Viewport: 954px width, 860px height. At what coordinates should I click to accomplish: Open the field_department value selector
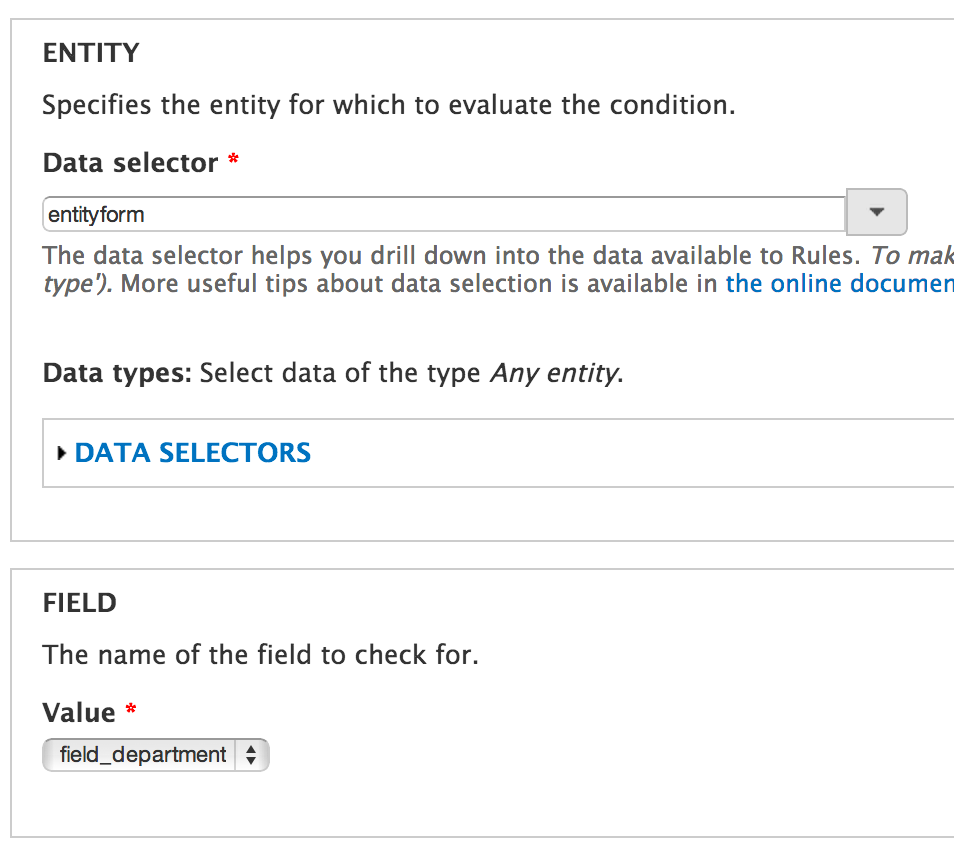click(155, 755)
